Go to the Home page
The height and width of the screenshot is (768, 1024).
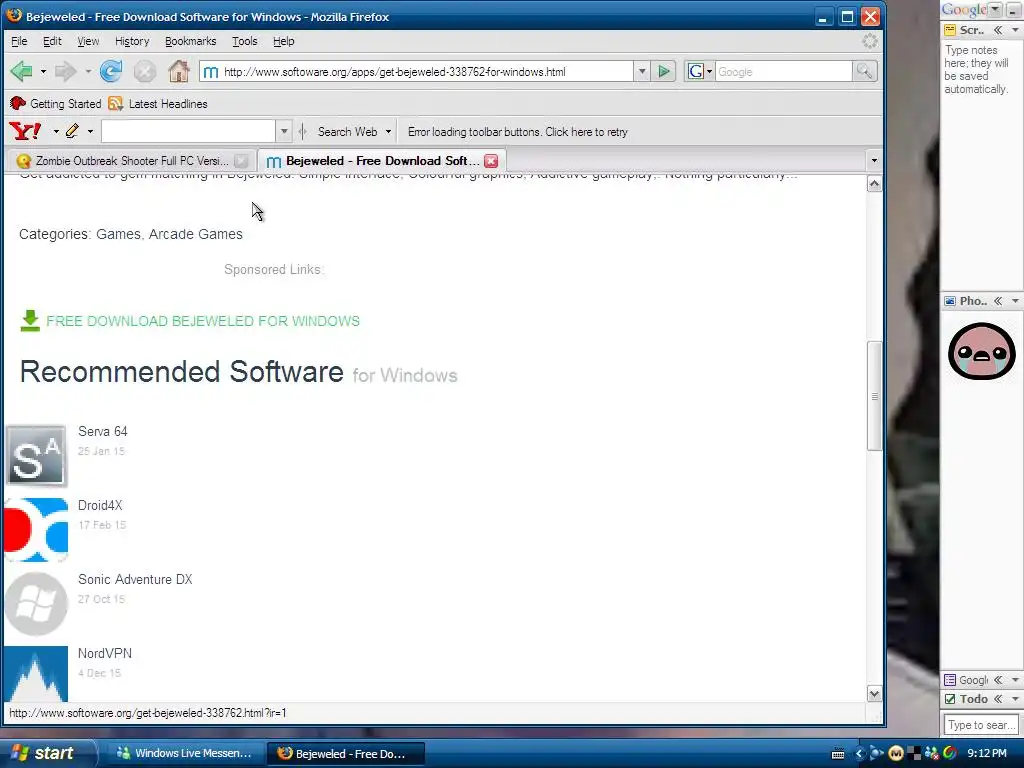coord(178,71)
